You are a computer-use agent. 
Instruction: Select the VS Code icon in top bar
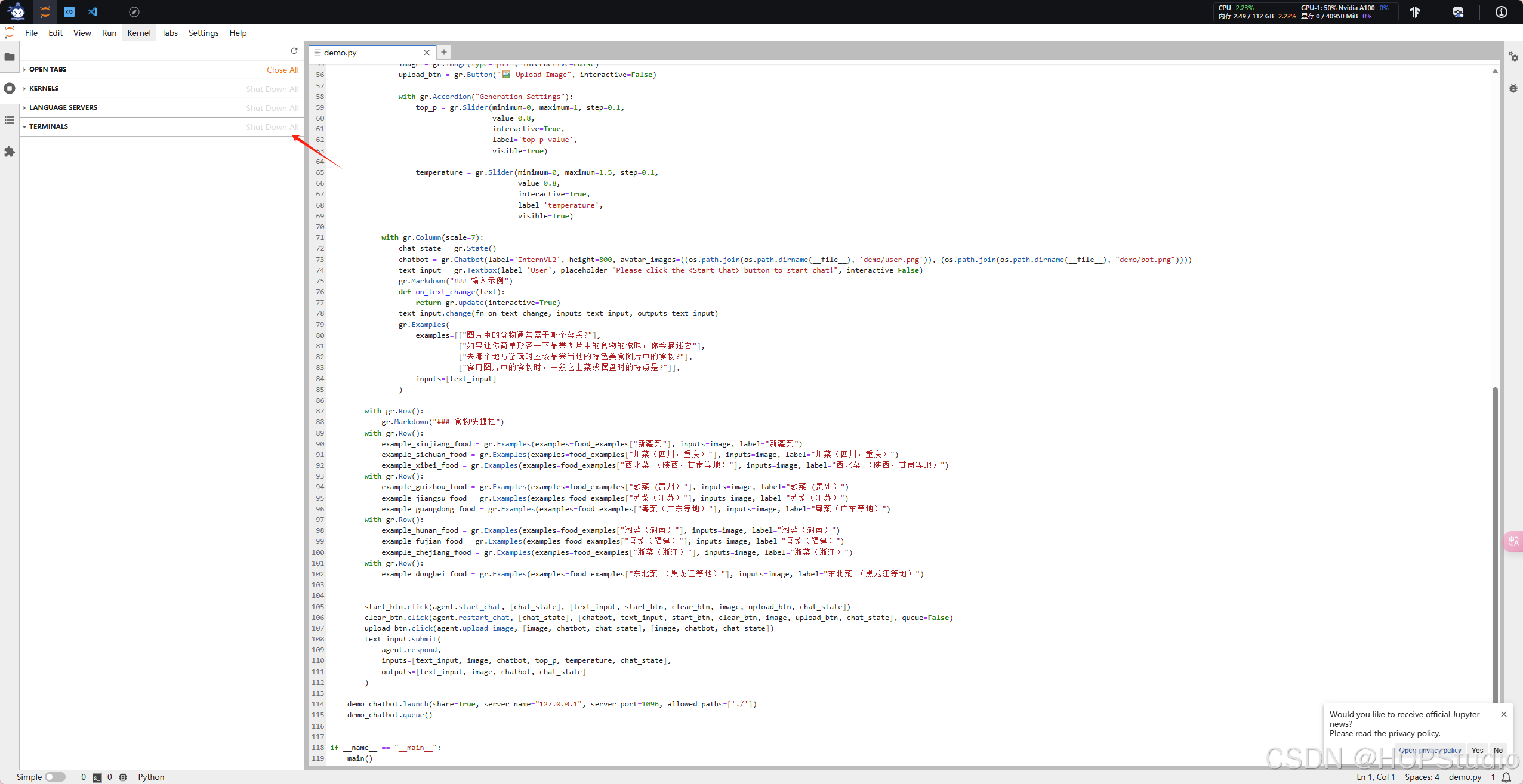coord(93,11)
